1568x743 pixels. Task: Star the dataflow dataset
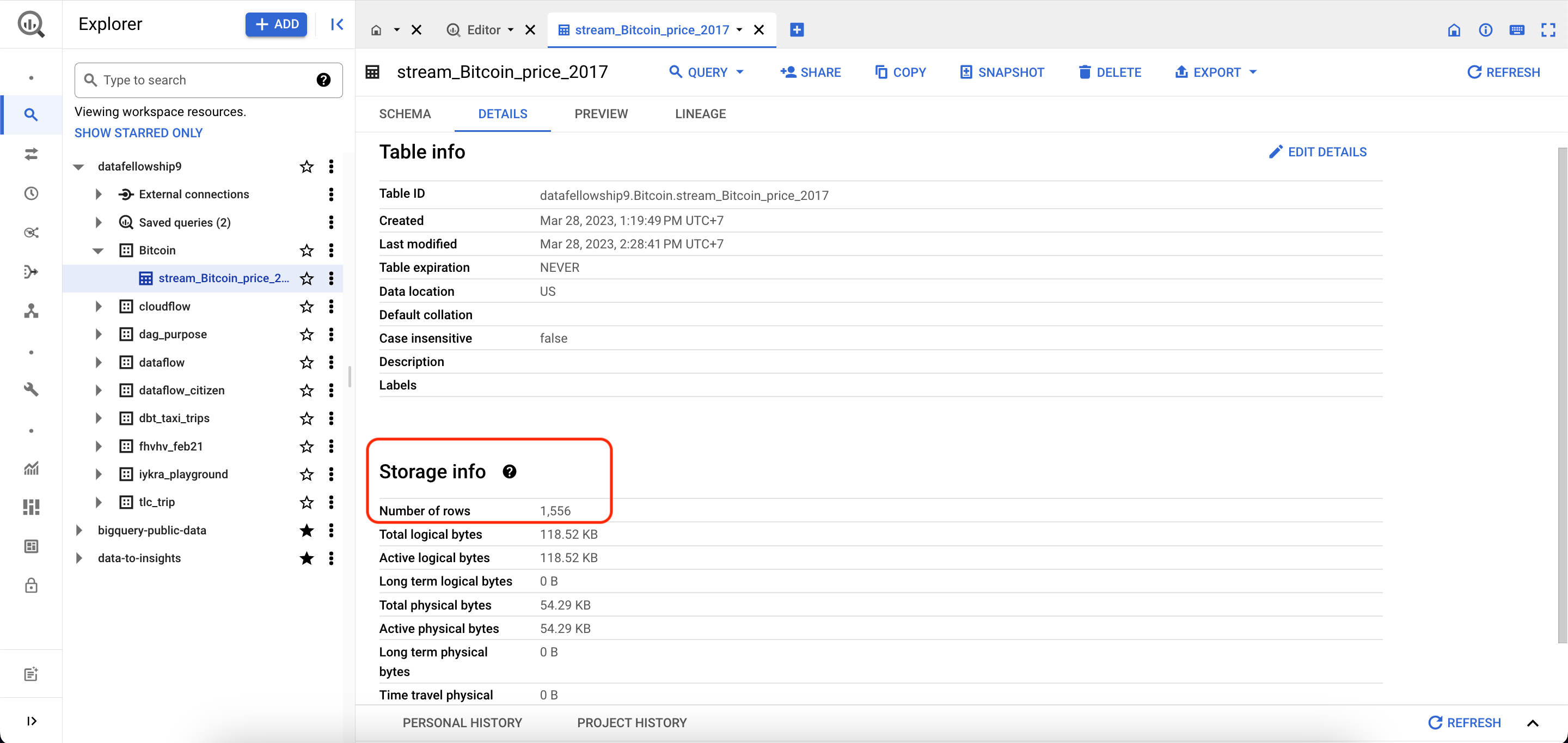(x=306, y=362)
